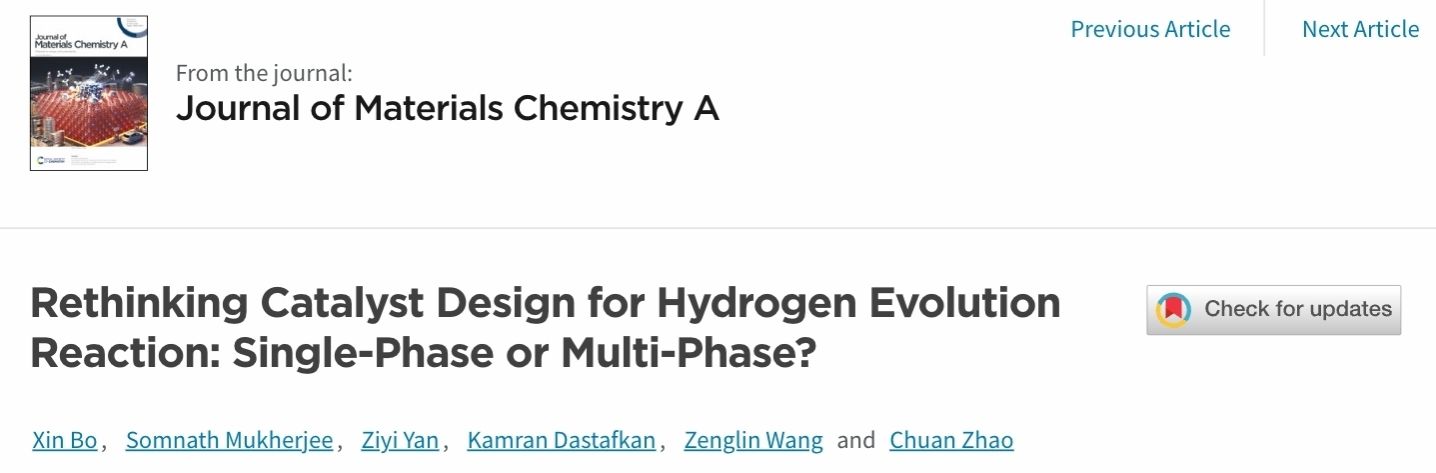The height and width of the screenshot is (473, 1436).
Task: Click the red lattice artwork on the cover
Action: pos(89,112)
